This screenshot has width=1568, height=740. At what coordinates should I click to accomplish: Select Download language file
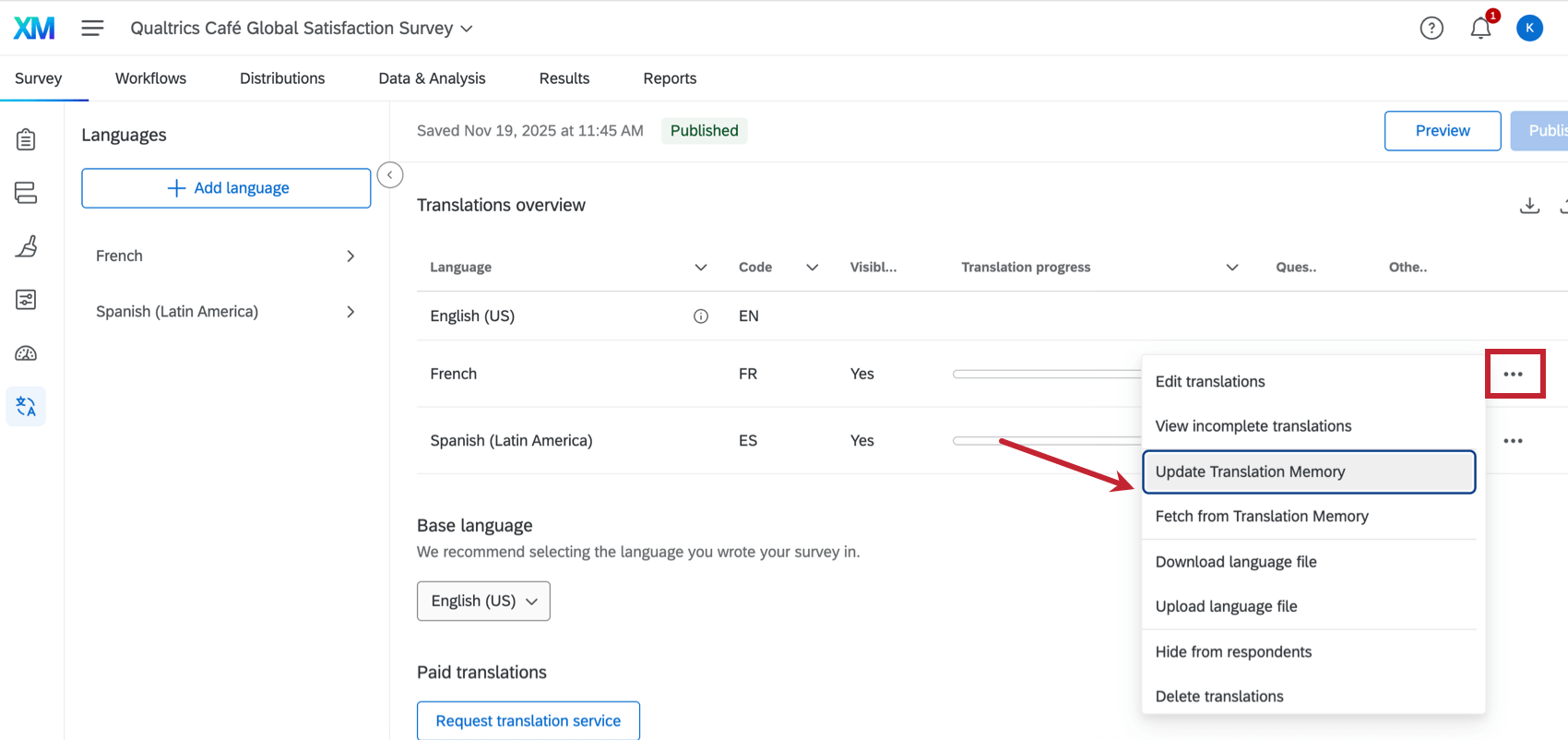click(x=1236, y=562)
